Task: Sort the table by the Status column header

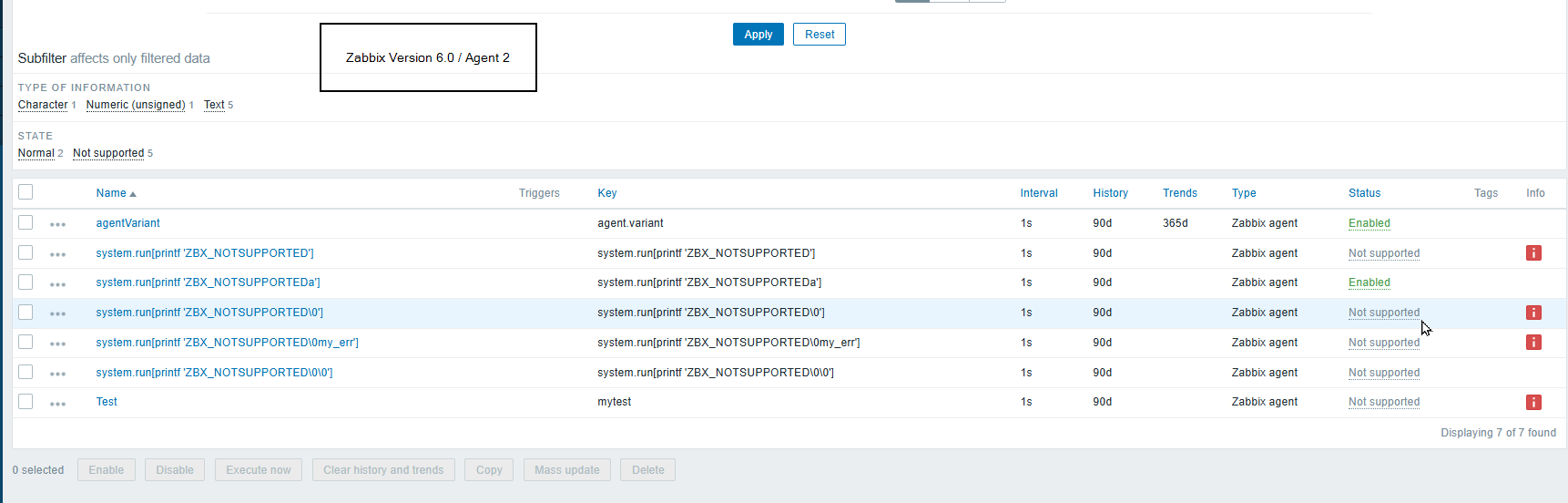Action: (1364, 193)
